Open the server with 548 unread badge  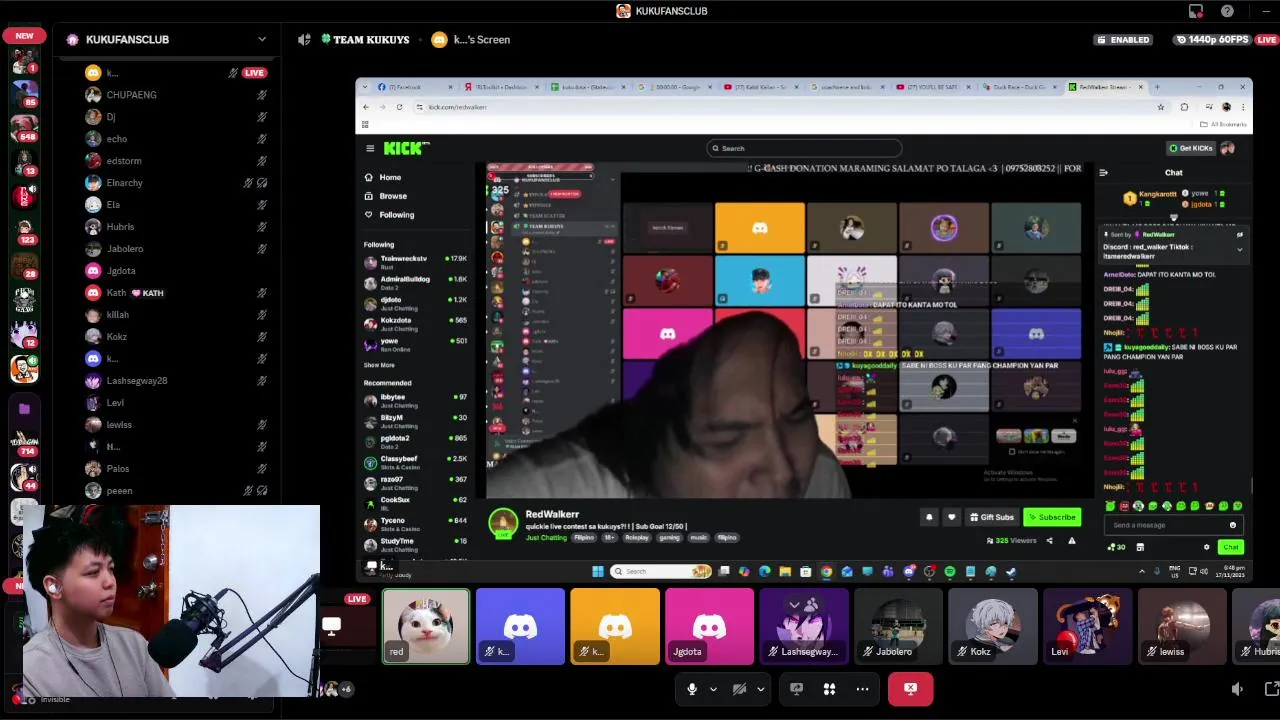[24, 128]
